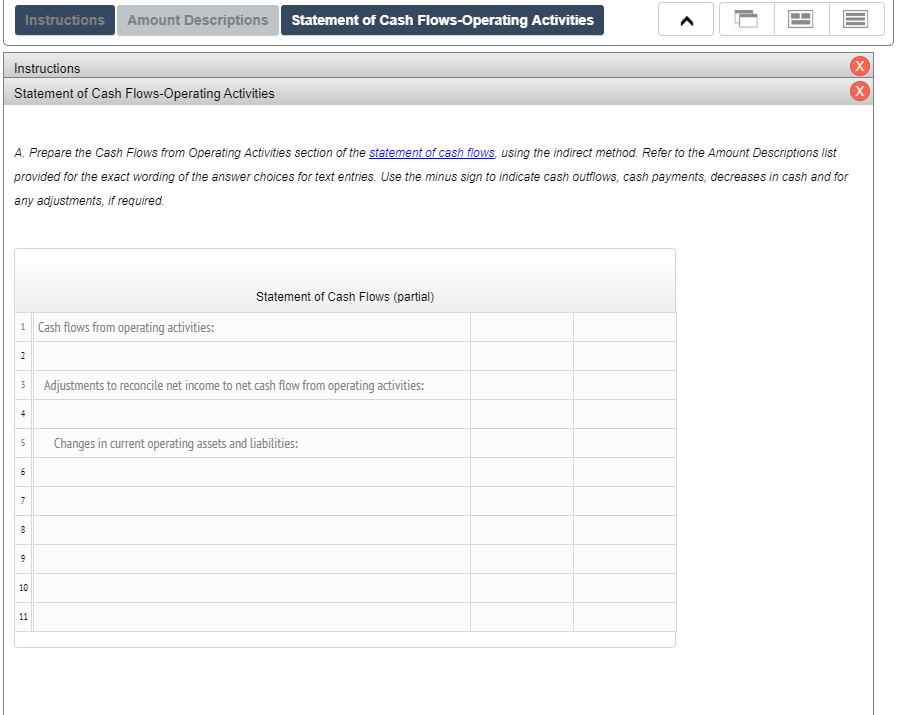Screen dimensions: 906x715
Task: Switch to cascade panel layout icon
Action: click(746, 19)
